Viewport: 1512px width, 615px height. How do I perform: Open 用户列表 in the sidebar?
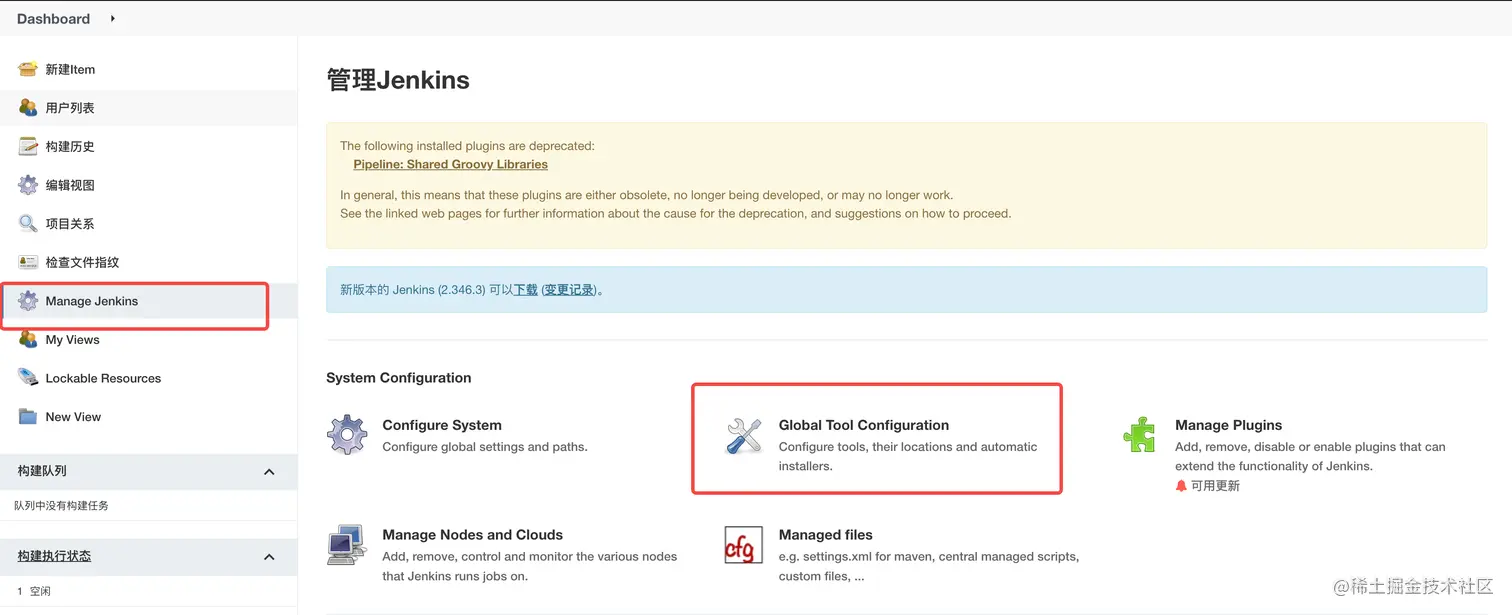coord(70,108)
